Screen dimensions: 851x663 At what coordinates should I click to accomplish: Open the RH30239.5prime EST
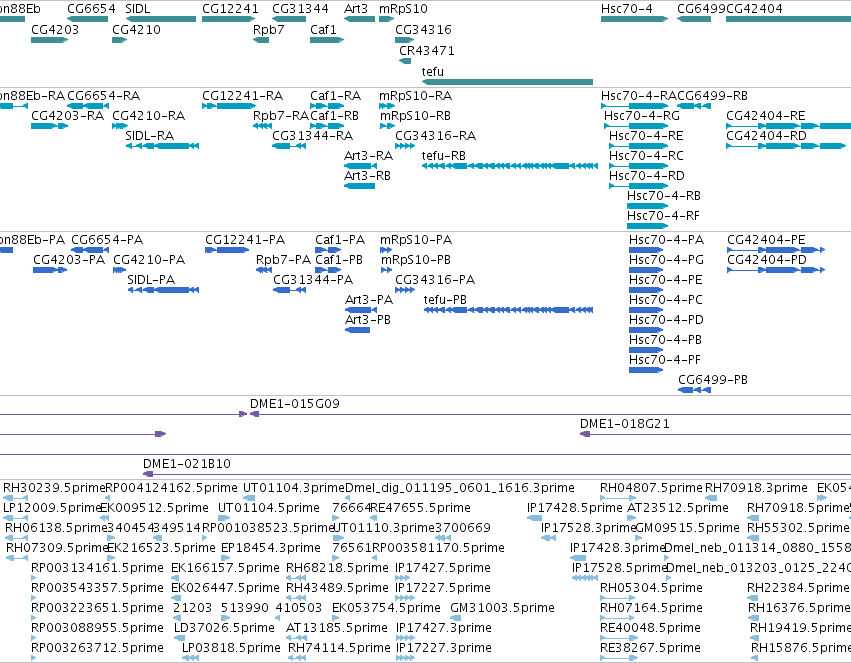tap(15, 498)
